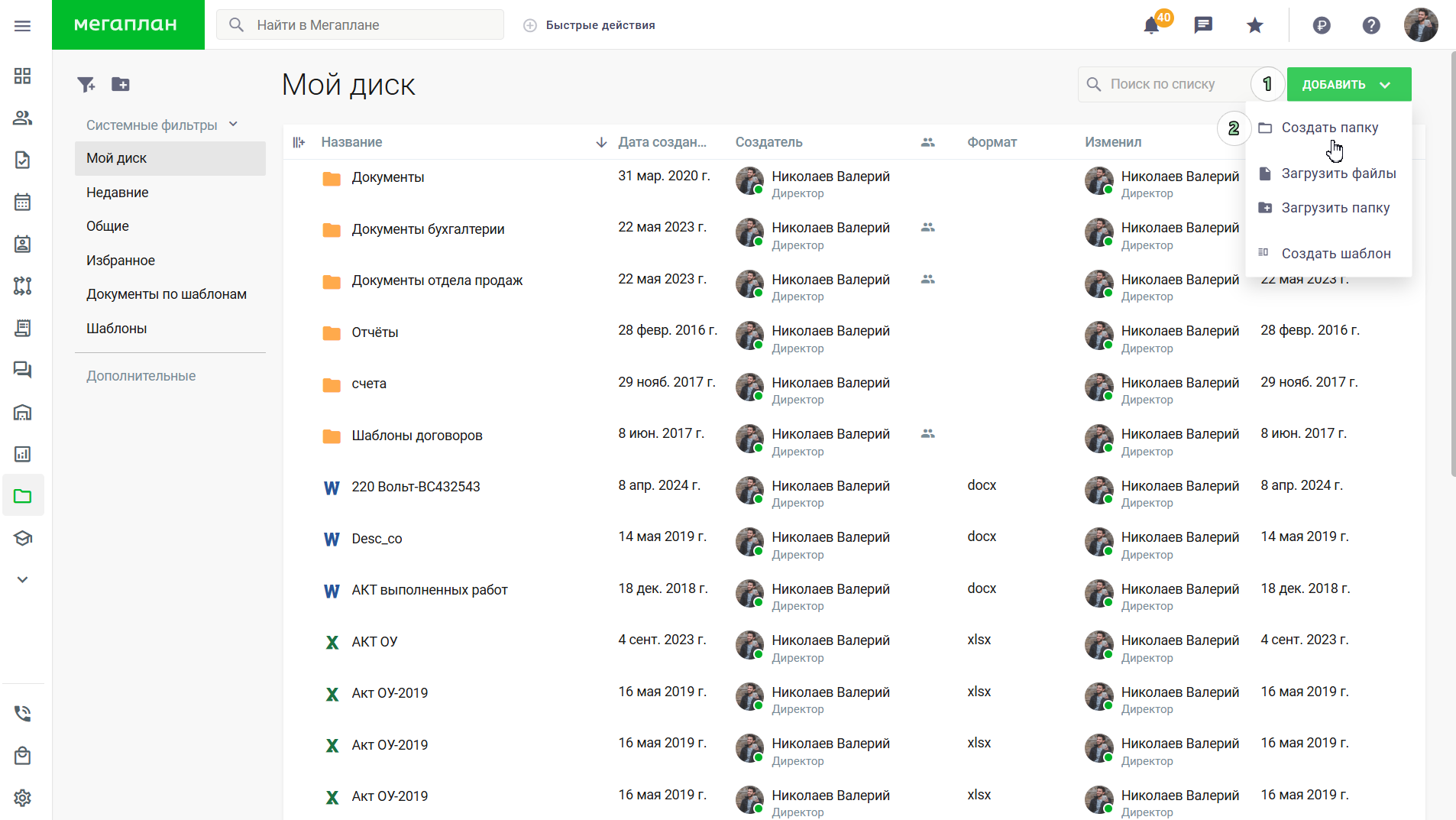Open the discussions chat icon in sidebar
The image size is (1456, 820).
(22, 370)
